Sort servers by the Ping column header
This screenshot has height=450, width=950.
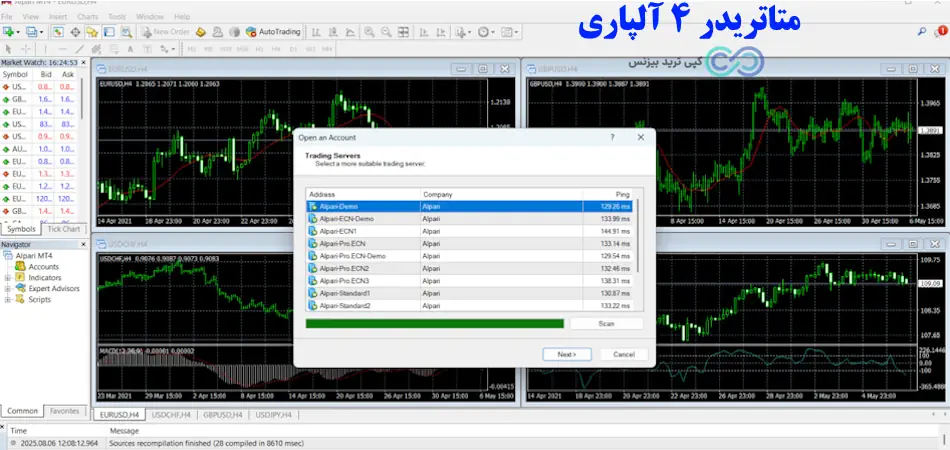[x=608, y=194]
